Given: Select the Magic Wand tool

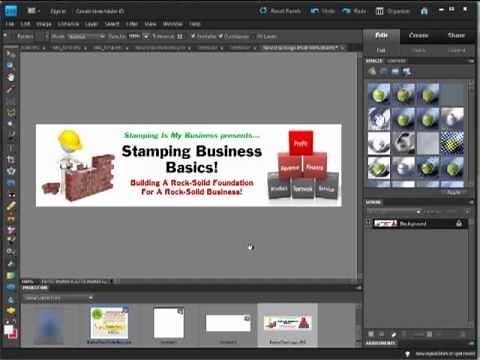Looking at the screenshot, I should click(11, 124).
